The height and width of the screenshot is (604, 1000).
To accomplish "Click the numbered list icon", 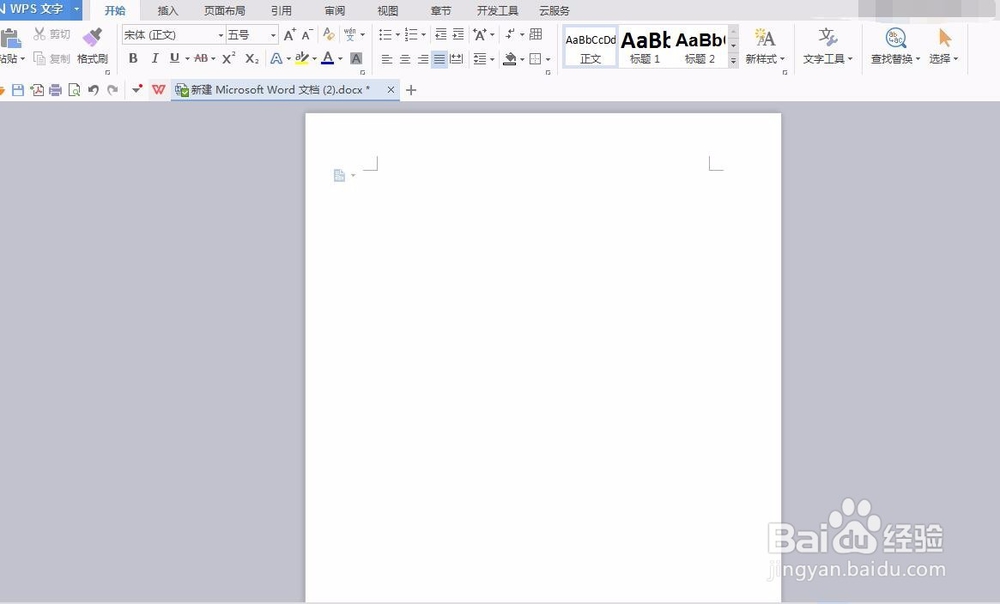I will tap(411, 34).
